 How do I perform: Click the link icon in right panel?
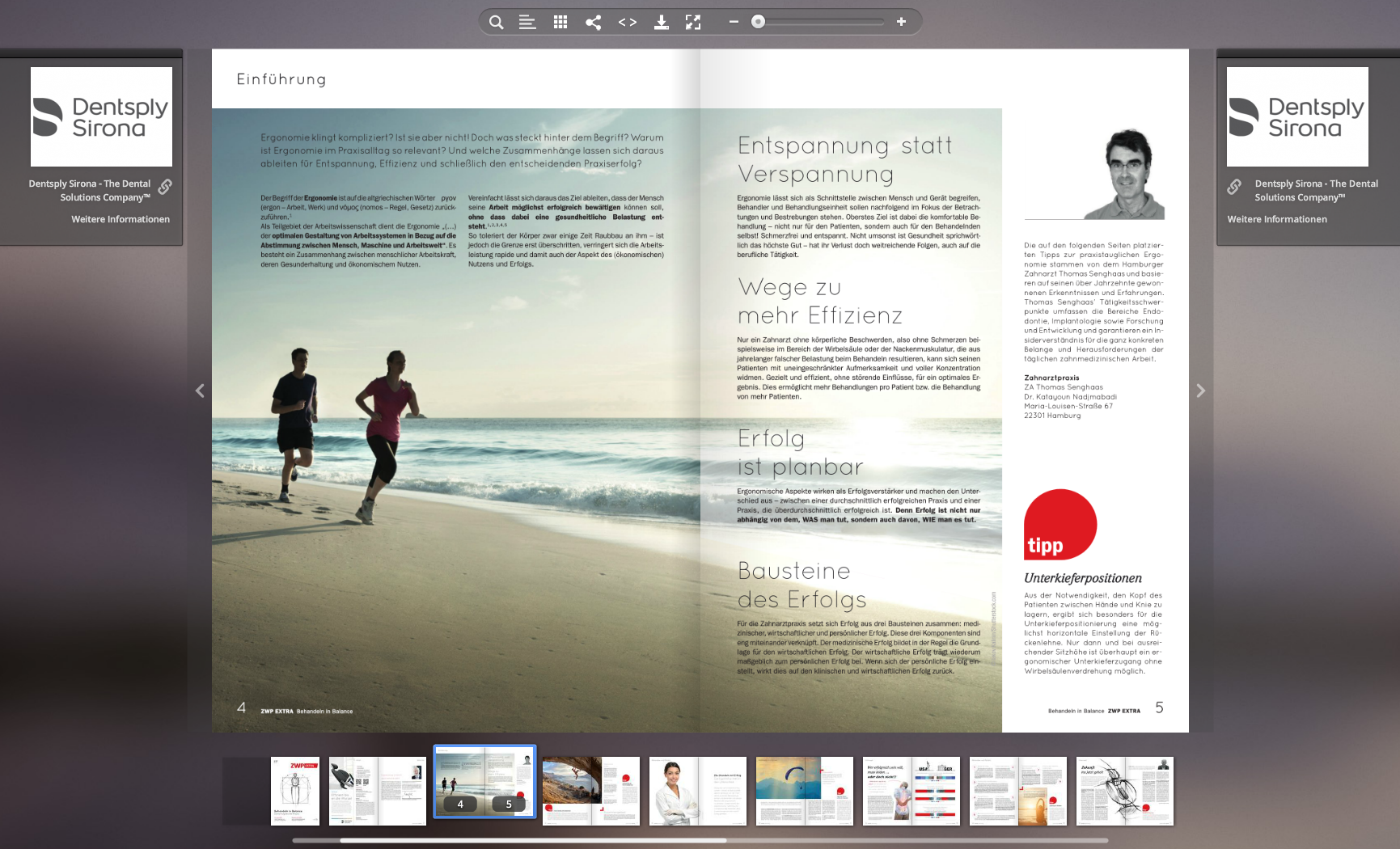[x=1234, y=187]
